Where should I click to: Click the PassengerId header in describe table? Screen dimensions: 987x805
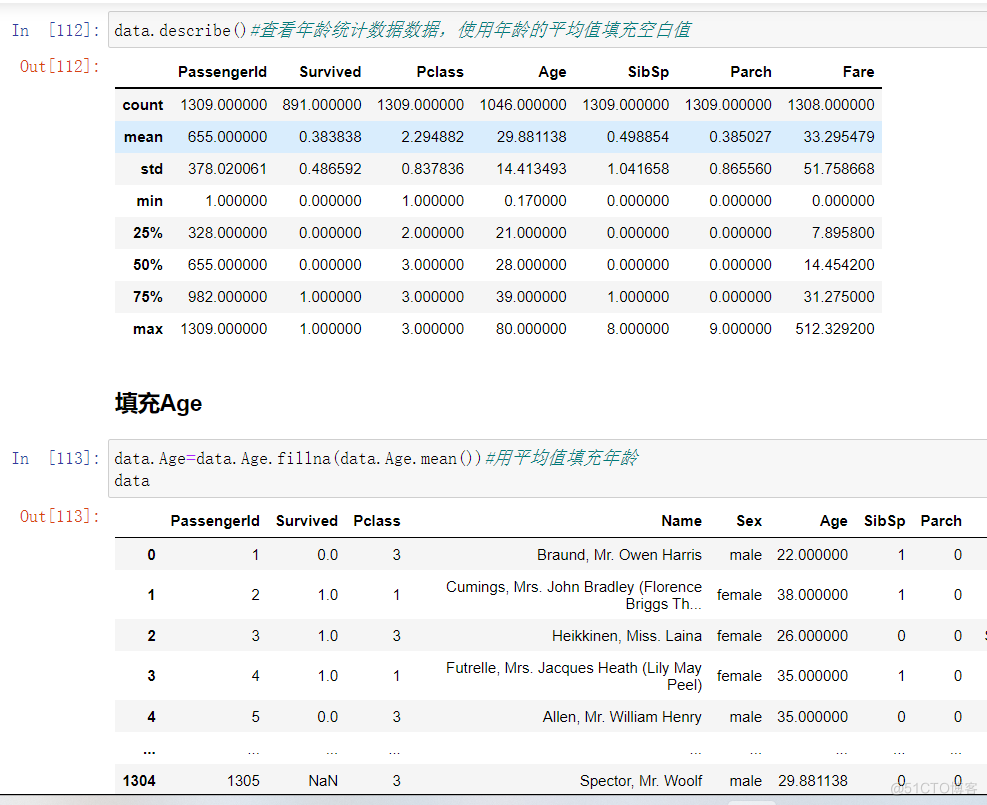pyautogui.click(x=222, y=72)
